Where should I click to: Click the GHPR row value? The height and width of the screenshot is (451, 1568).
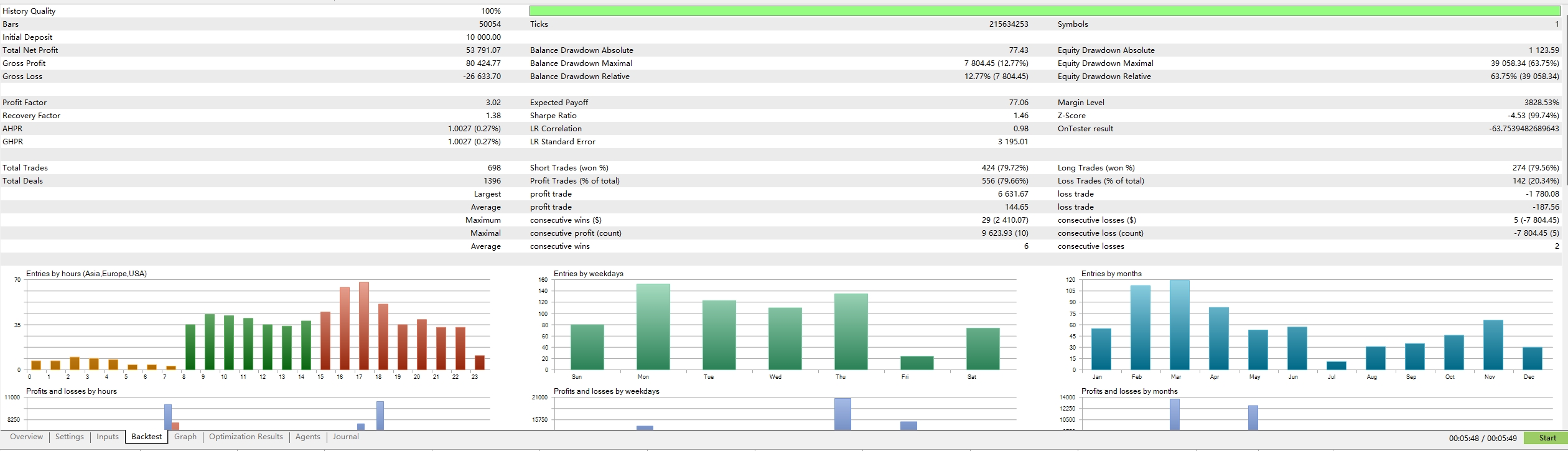tap(474, 142)
